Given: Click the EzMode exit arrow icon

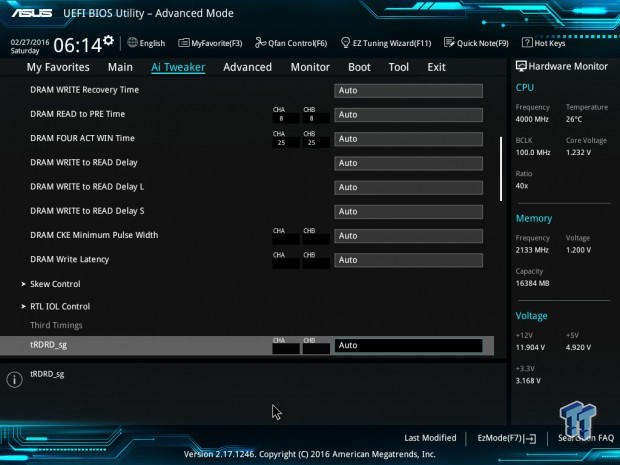Looking at the screenshot, I should pos(531,439).
